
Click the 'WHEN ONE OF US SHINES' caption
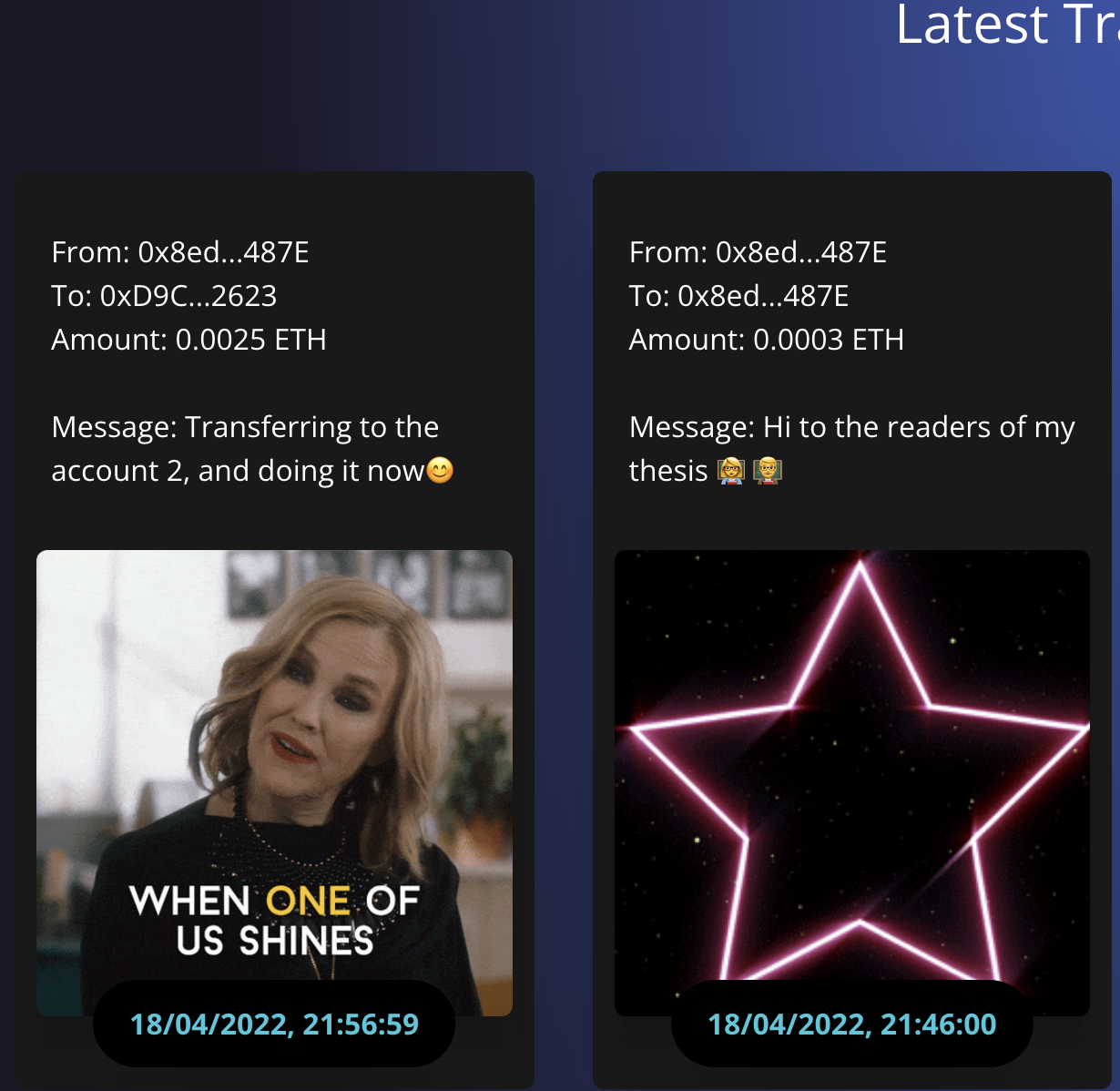[275, 921]
